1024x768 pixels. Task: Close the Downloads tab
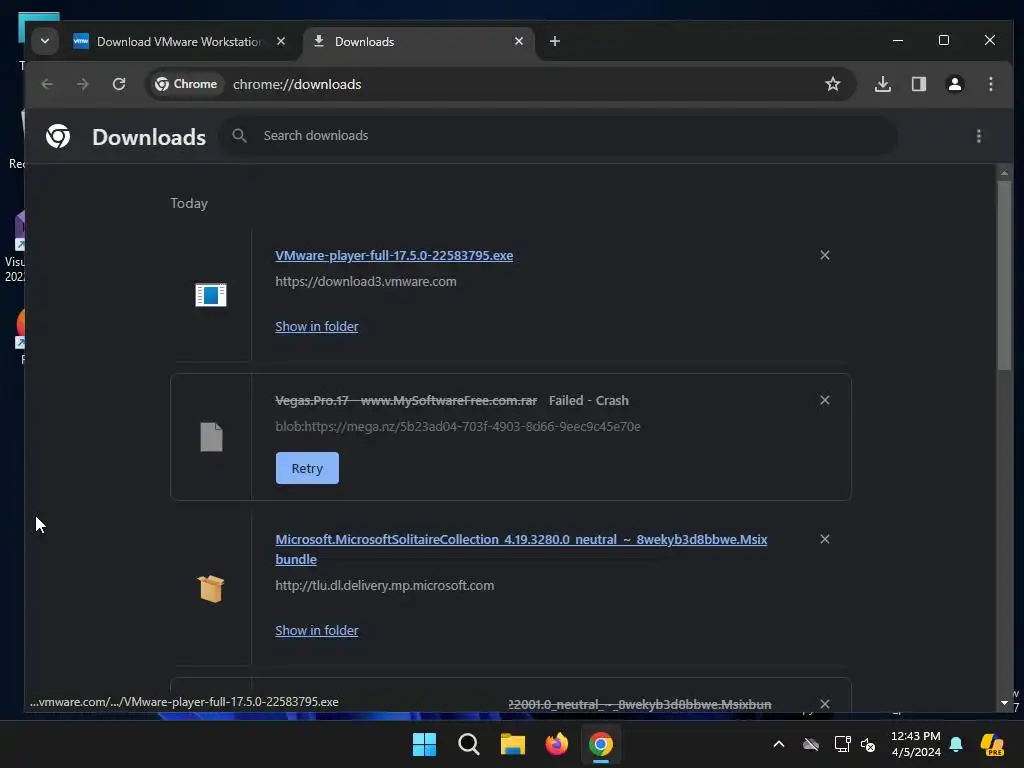519,41
